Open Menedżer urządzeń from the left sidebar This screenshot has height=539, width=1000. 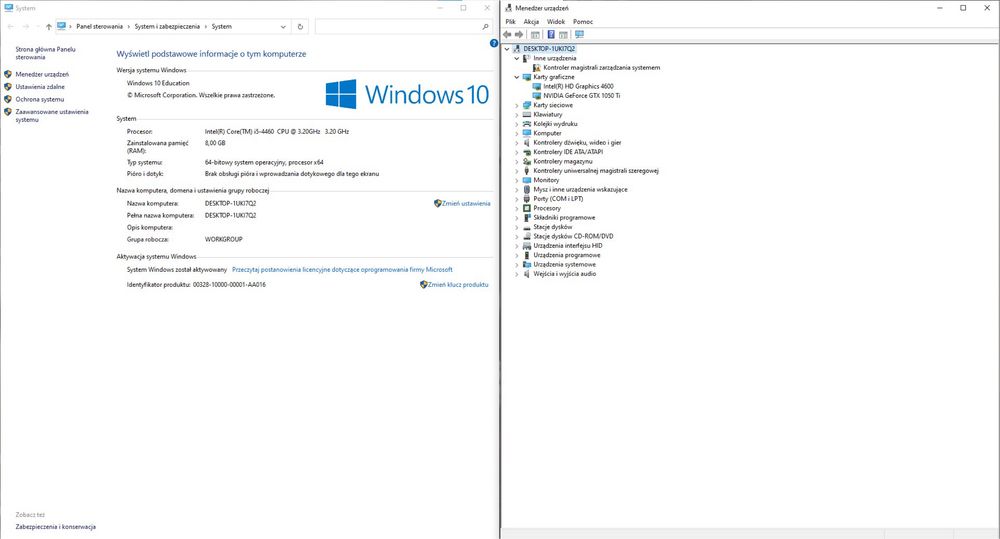[42, 75]
